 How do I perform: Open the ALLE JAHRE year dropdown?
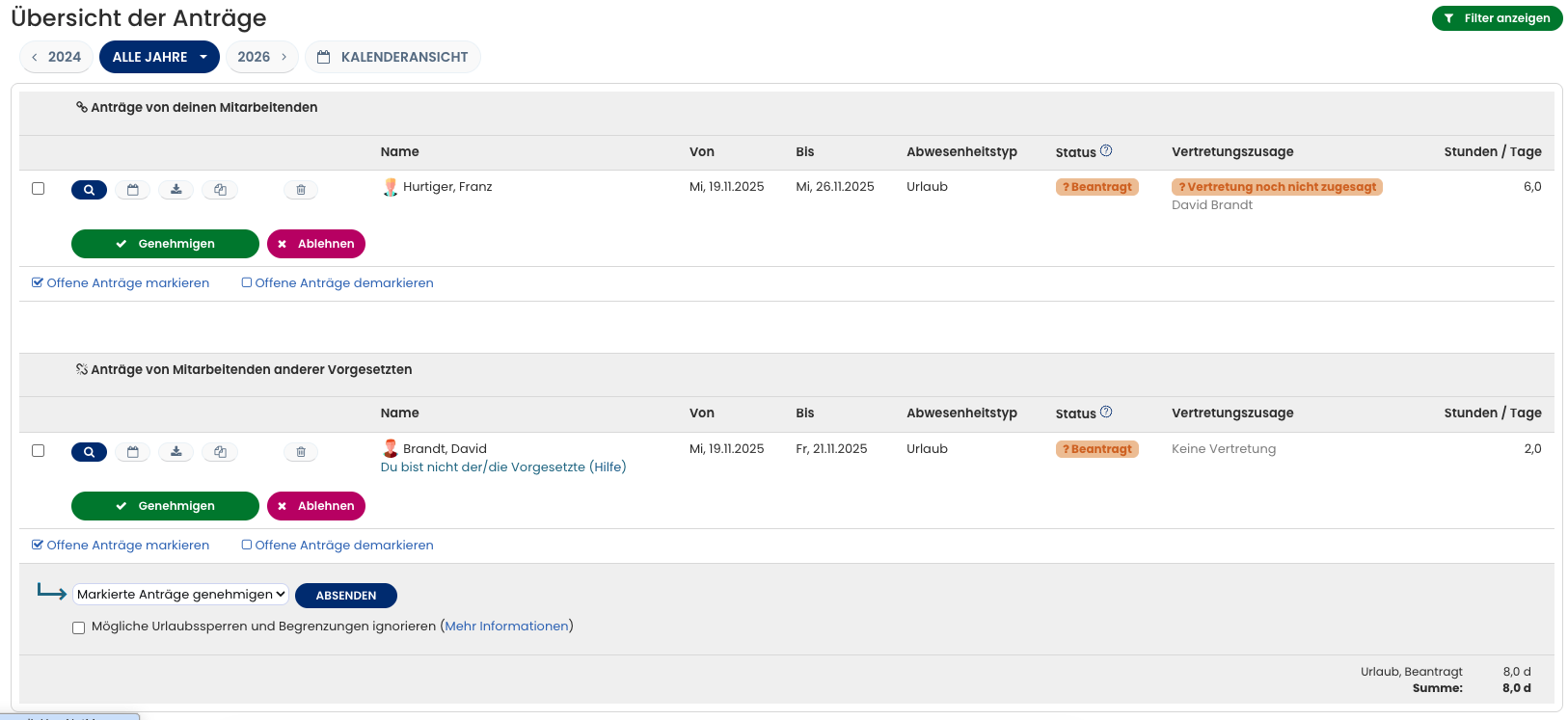[159, 57]
